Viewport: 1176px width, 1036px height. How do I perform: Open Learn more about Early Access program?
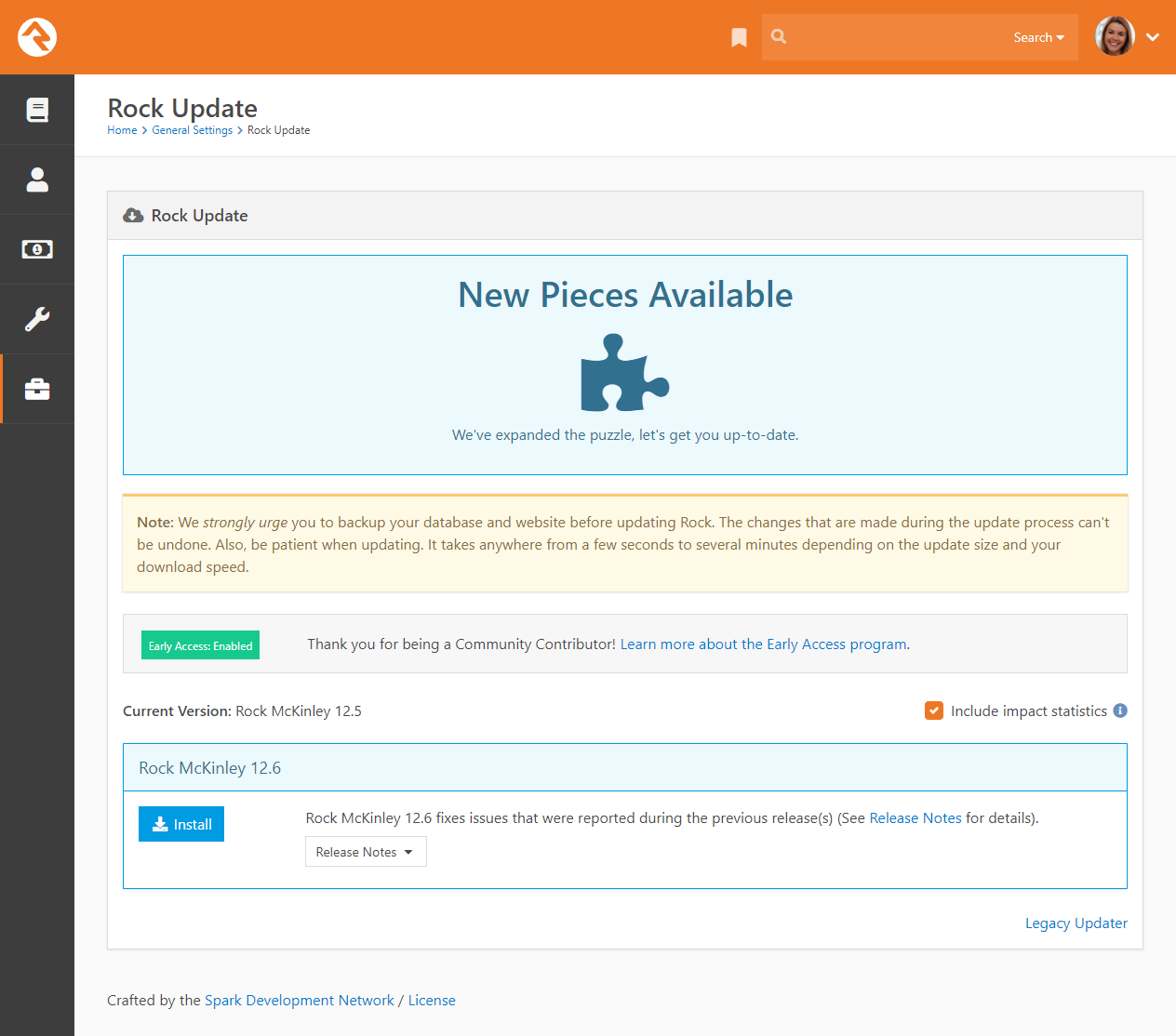coord(764,644)
